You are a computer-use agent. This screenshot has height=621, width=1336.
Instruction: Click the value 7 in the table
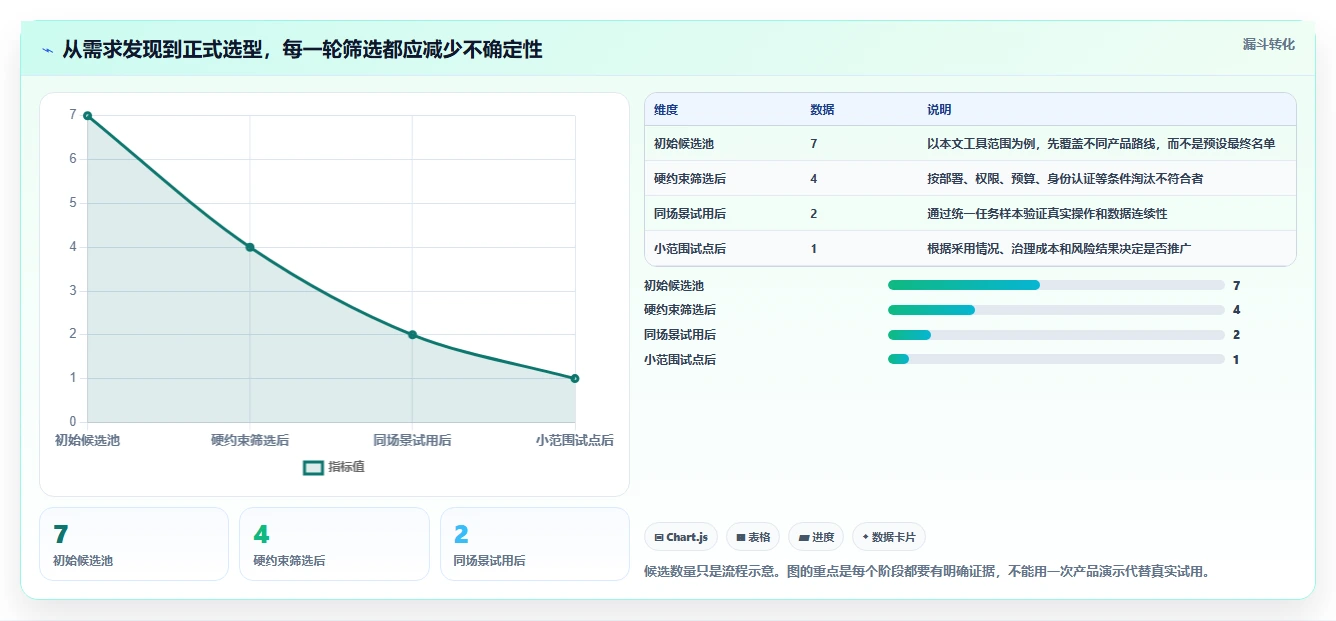(x=814, y=144)
